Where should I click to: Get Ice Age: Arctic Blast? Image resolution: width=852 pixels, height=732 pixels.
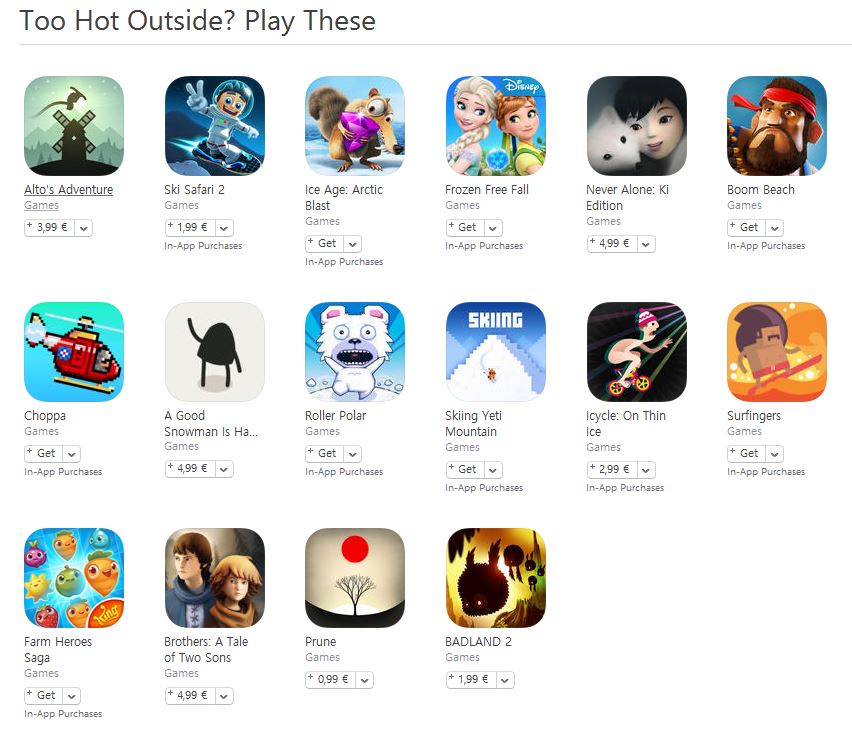[322, 243]
